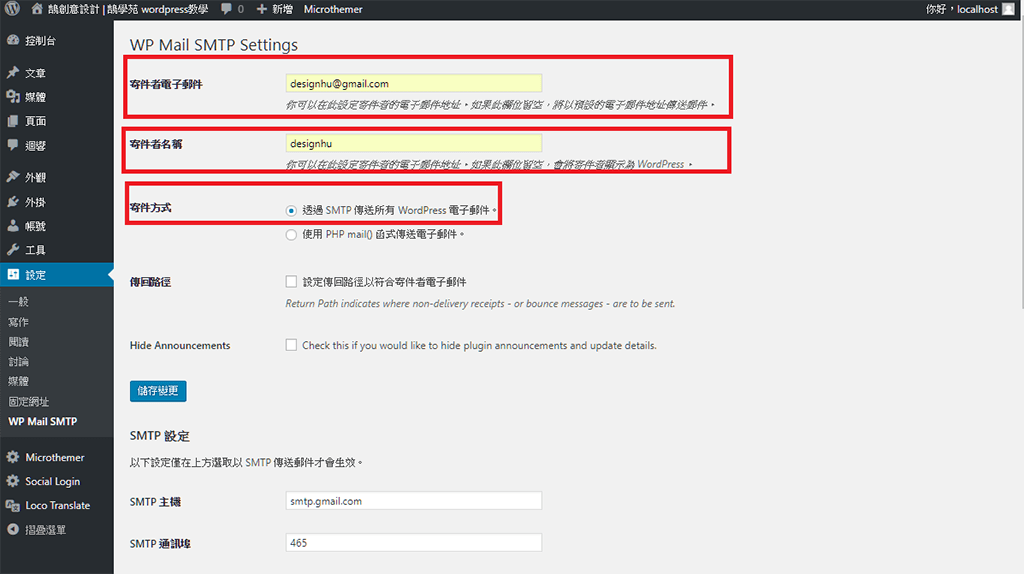Open the 工具 menu item
Image resolution: width=1024 pixels, height=574 pixels.
pos(57,250)
